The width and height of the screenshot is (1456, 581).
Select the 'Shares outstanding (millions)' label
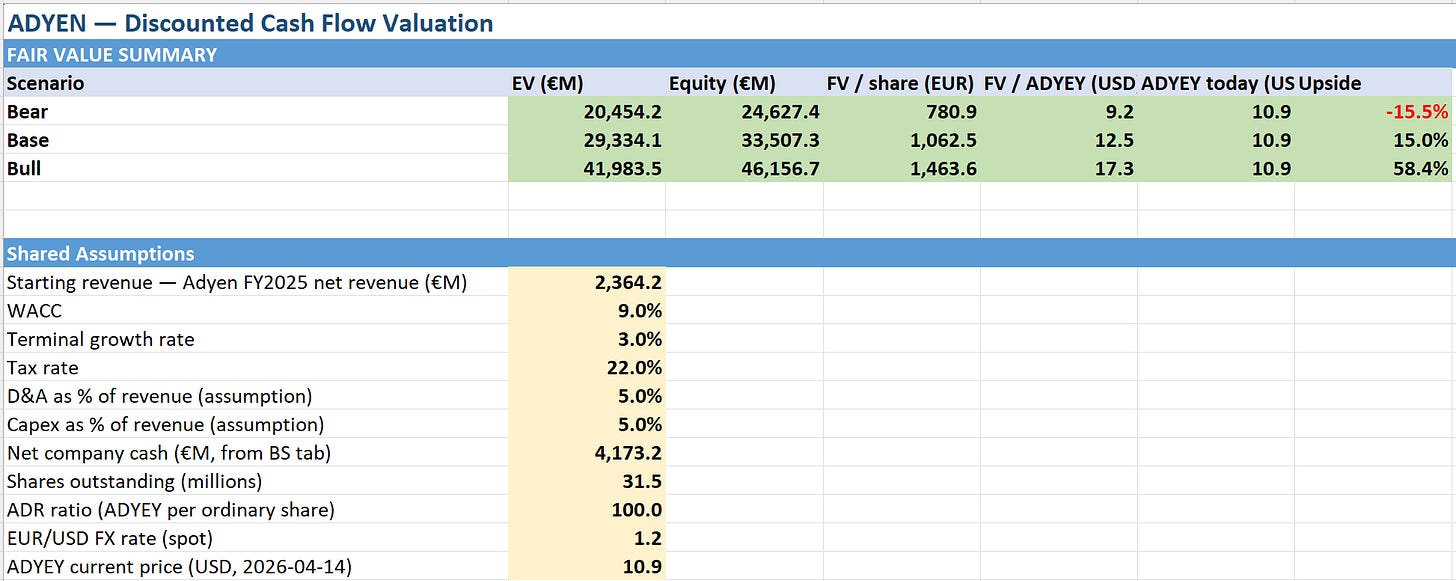[254, 481]
